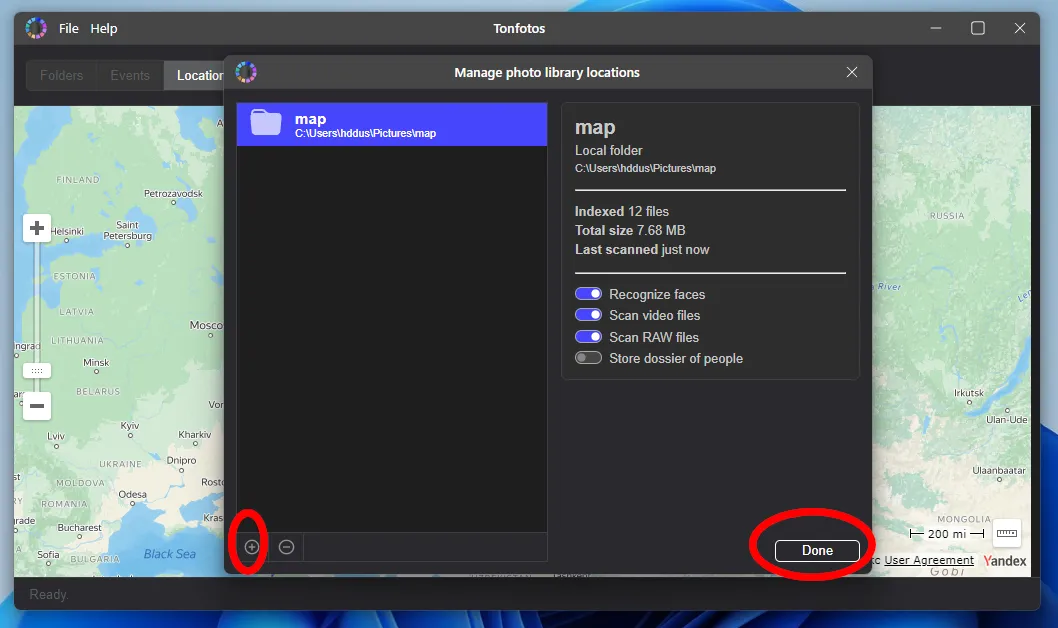Click the map ruler measurement icon
This screenshot has height=628, width=1058.
(1006, 534)
